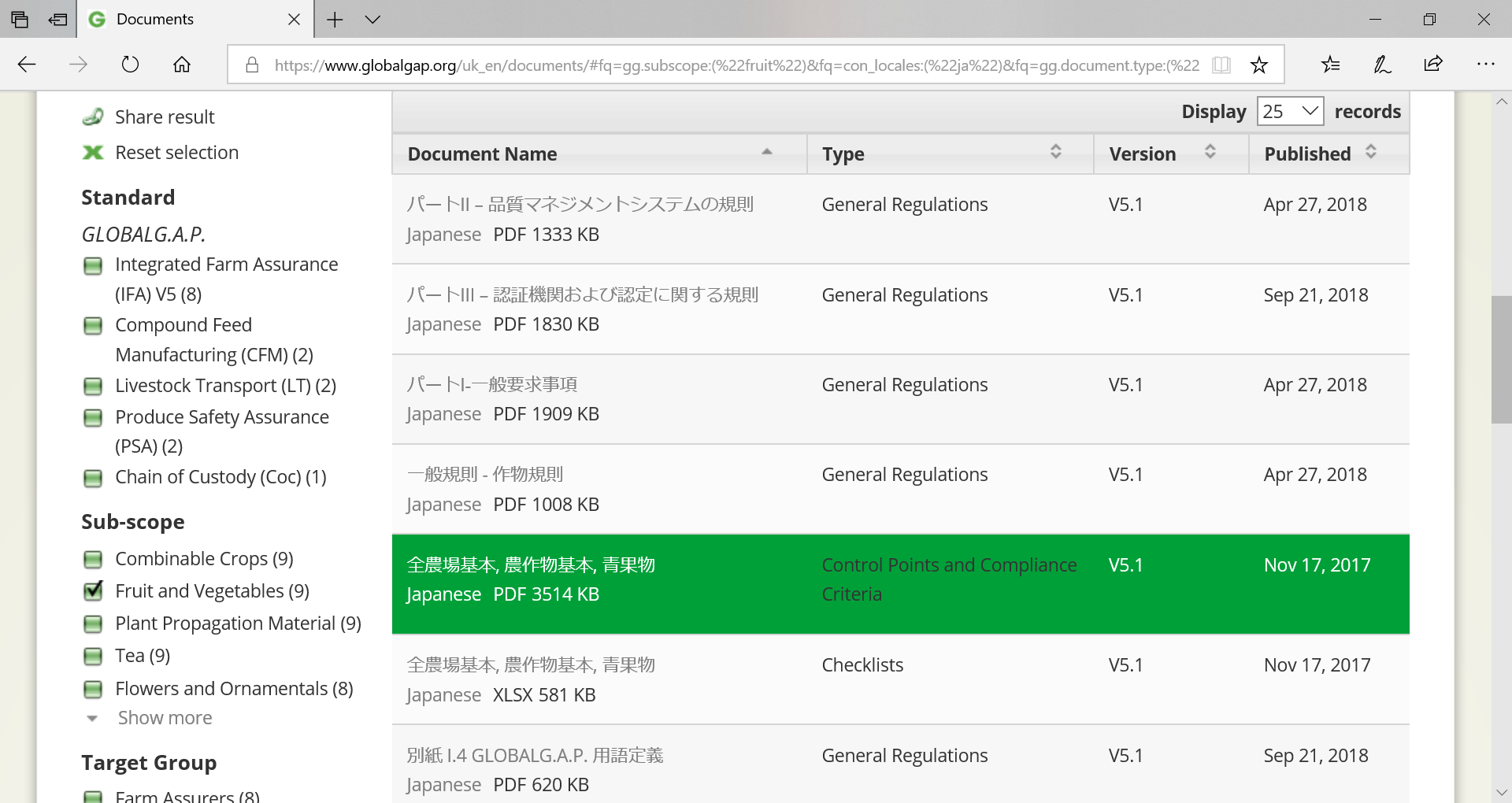Click Nov 17, 2017 in Checklists row
Image resolution: width=1512 pixels, height=803 pixels.
point(1317,665)
